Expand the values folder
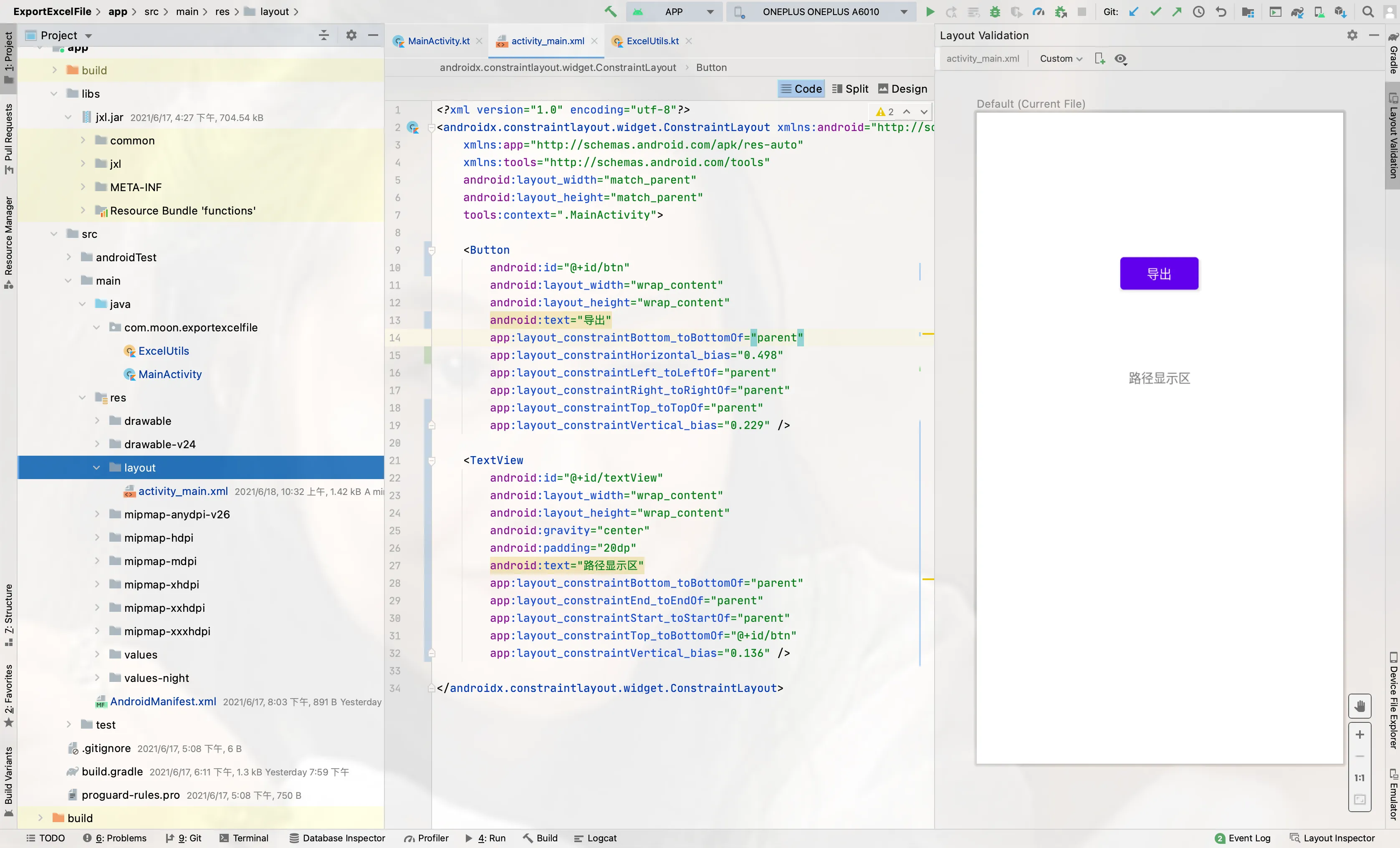The width and height of the screenshot is (1400, 848). coord(96,654)
